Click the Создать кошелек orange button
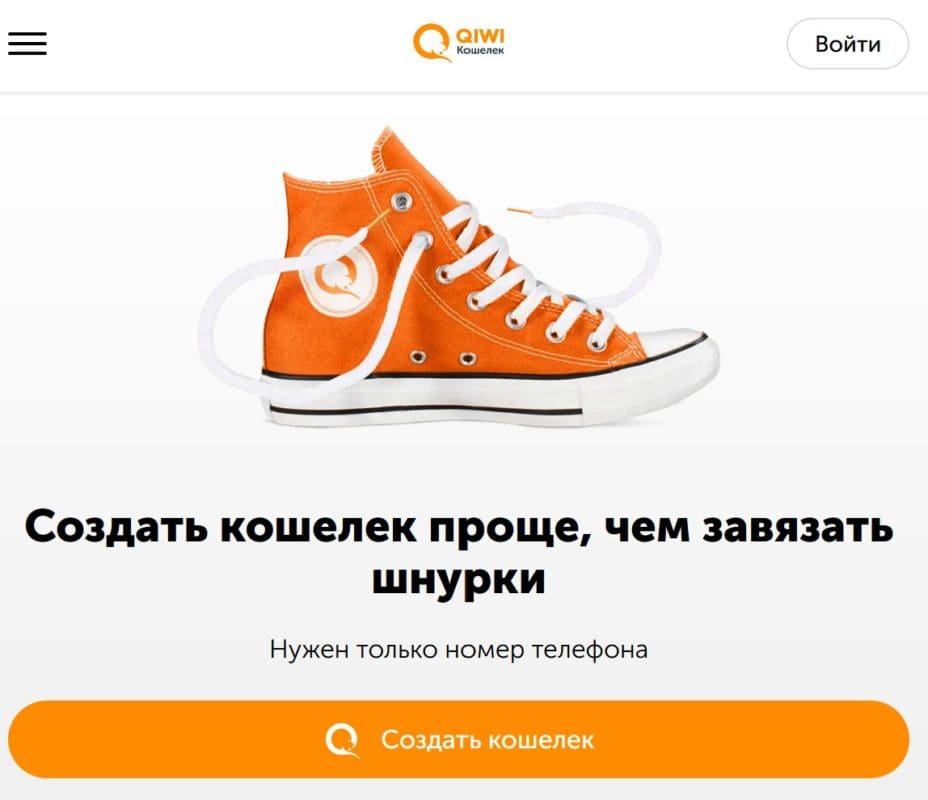Screen dimensions: 928x800 pyautogui.click(x=459, y=739)
